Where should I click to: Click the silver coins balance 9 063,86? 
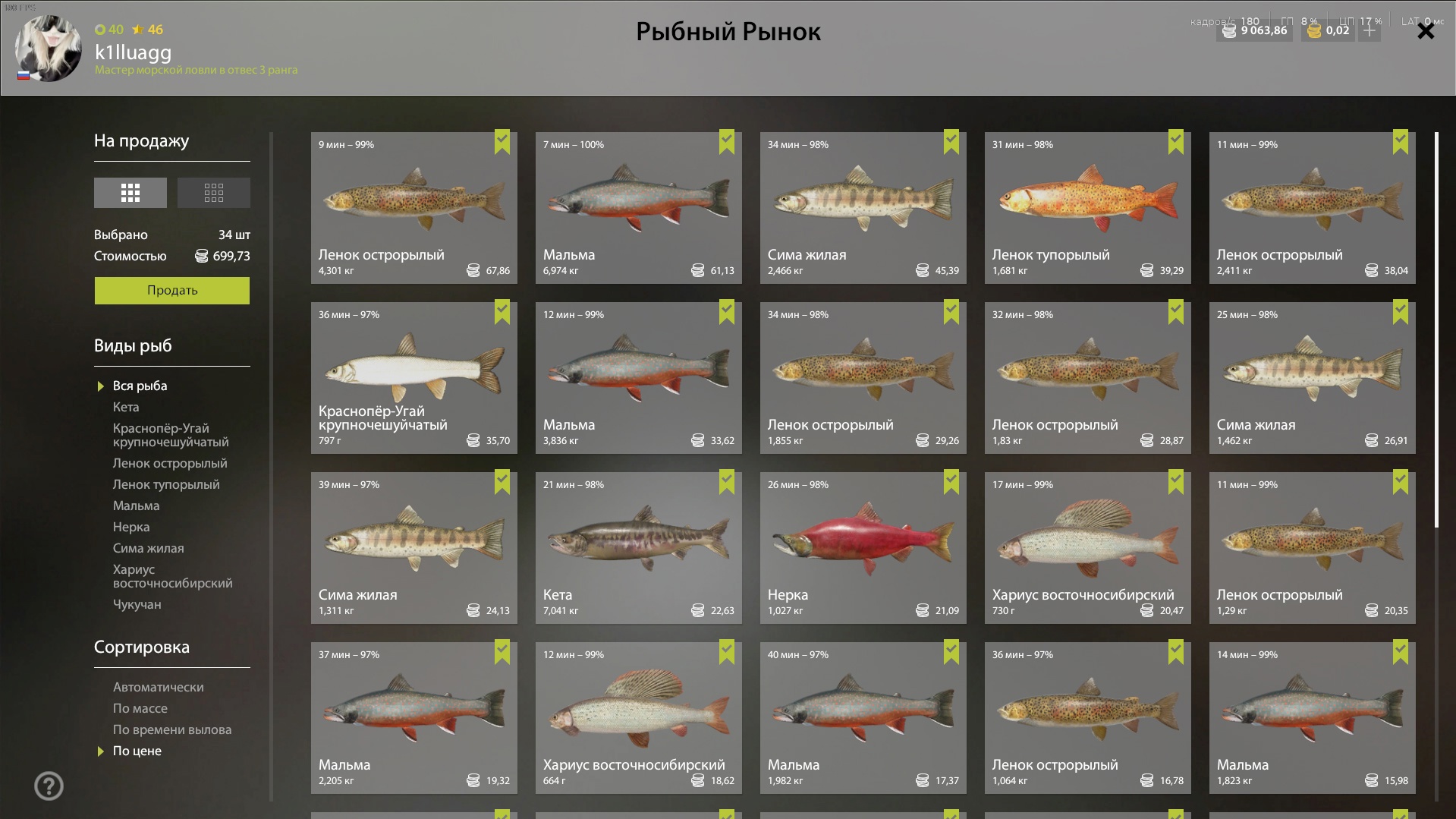(1255, 31)
